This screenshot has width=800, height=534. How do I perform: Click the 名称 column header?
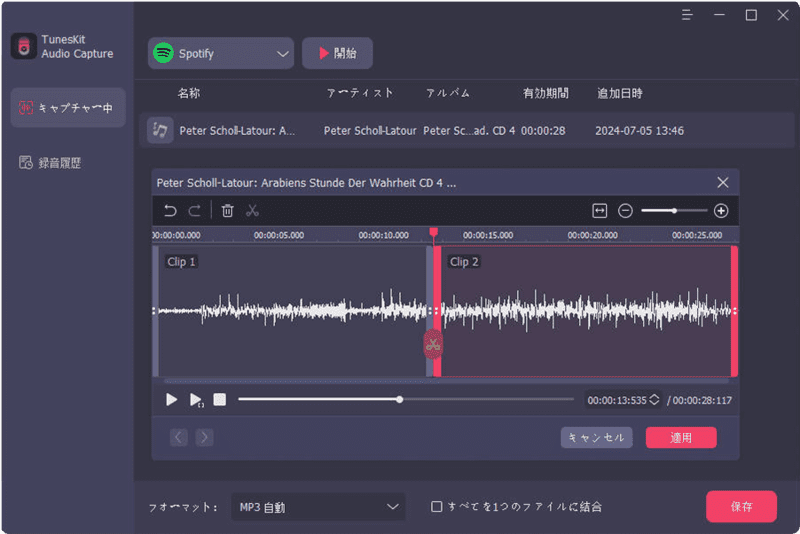click(x=189, y=93)
